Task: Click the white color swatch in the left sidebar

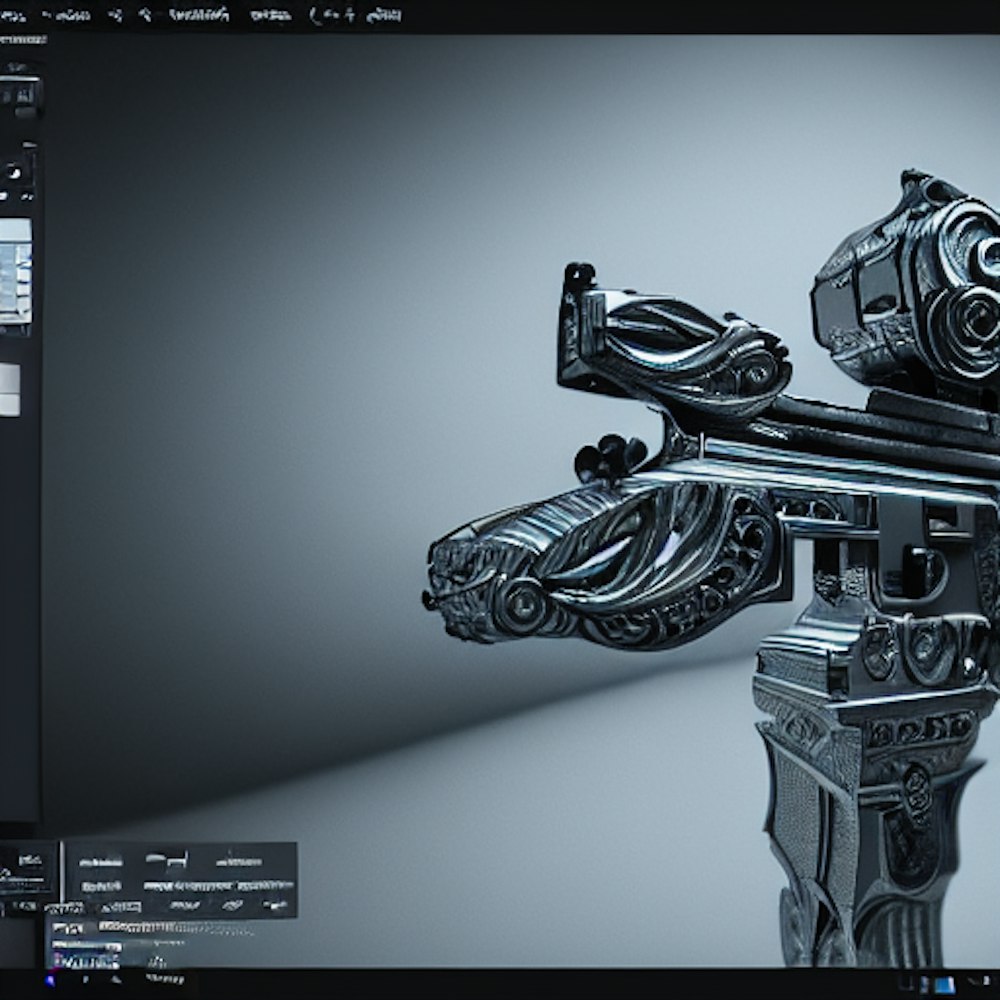Action: tap(9, 389)
